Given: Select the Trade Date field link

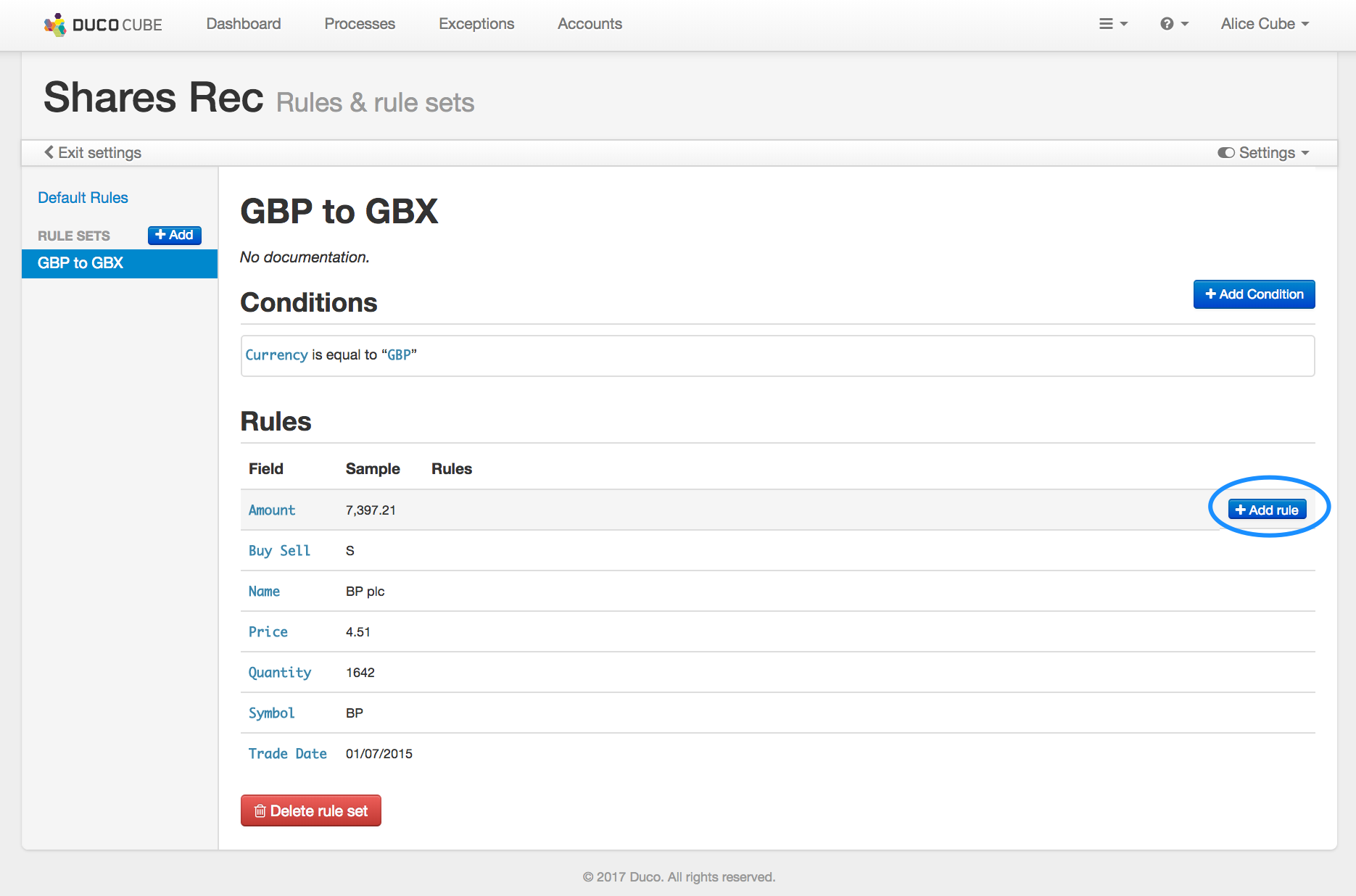Looking at the screenshot, I should (x=287, y=754).
